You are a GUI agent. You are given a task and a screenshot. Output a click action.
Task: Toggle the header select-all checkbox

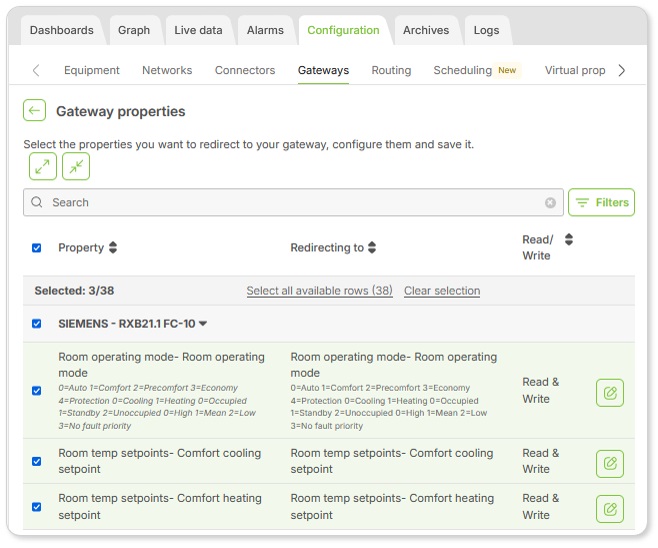coord(37,248)
